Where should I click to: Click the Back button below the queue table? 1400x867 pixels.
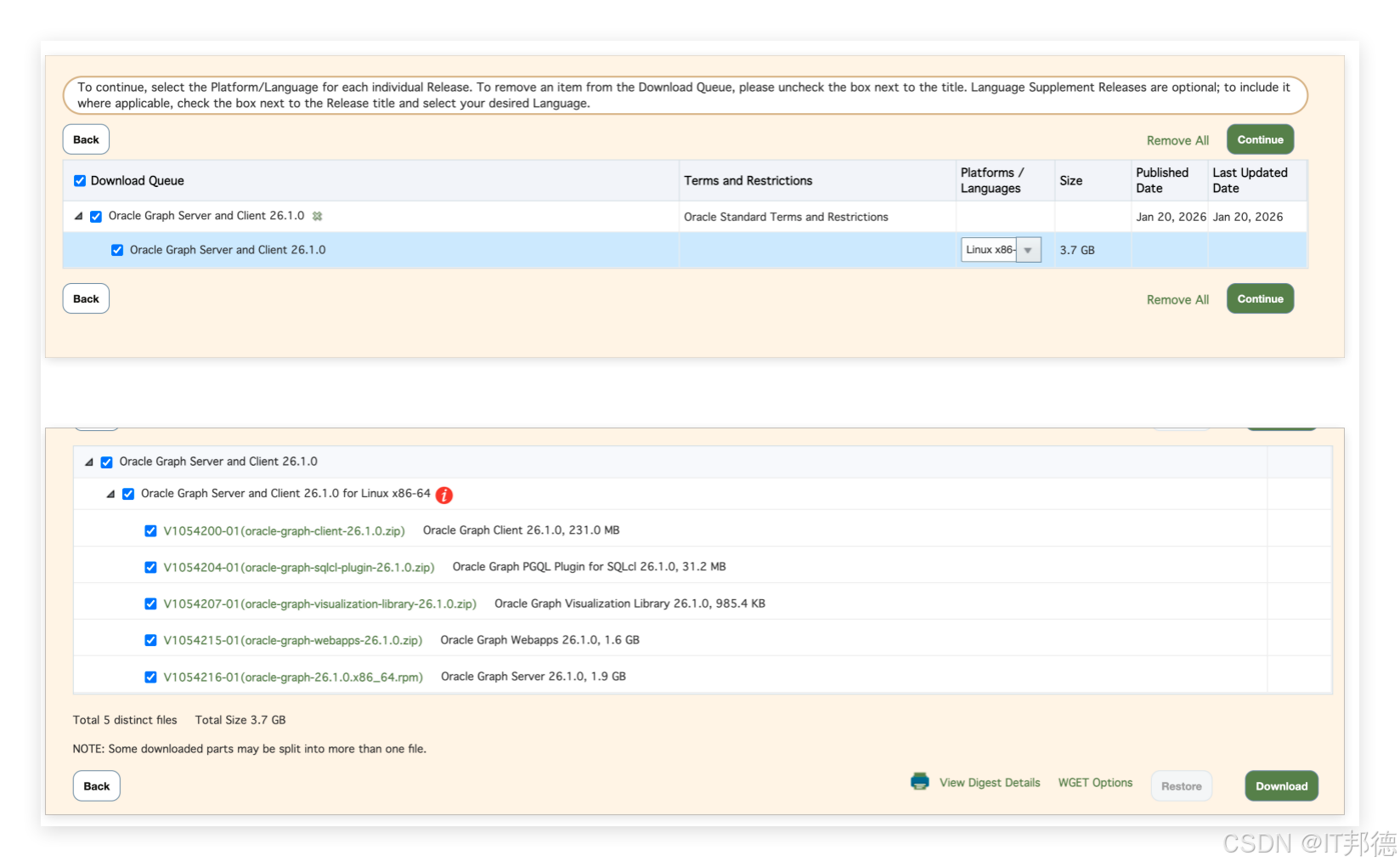pyautogui.click(x=86, y=298)
